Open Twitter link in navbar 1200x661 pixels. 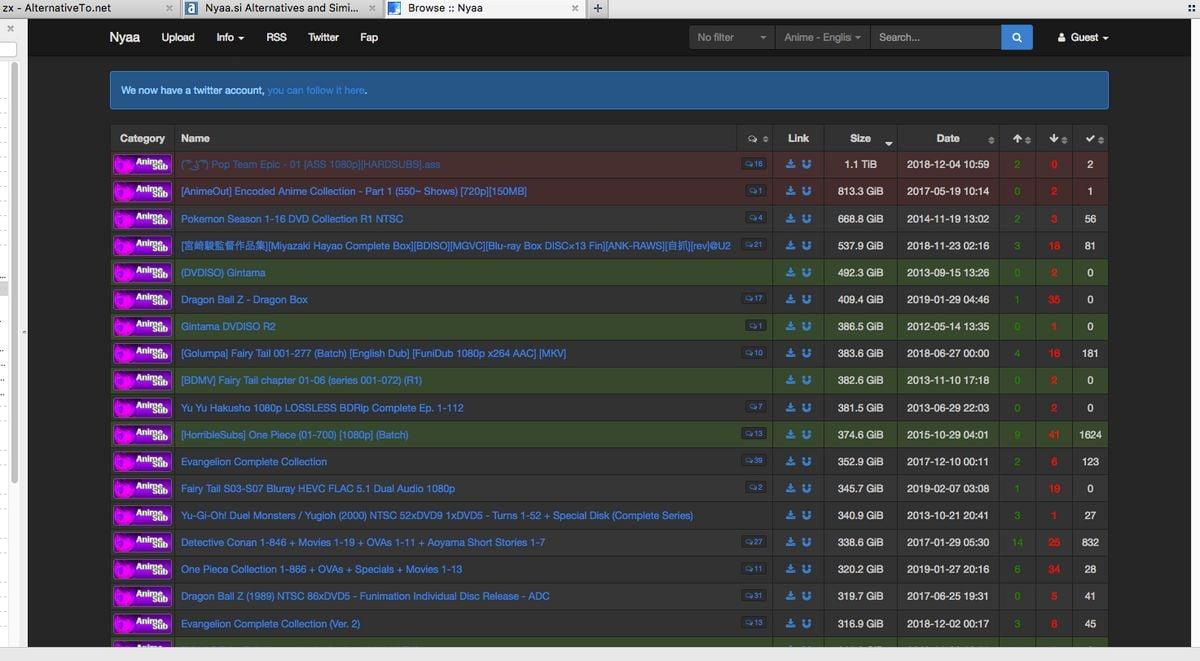323,37
